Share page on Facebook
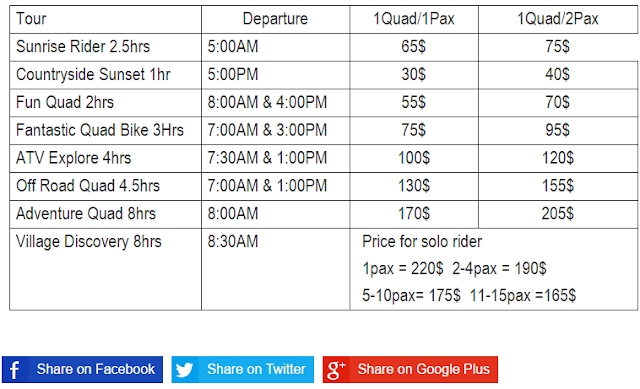Image resolution: width=640 pixels, height=389 pixels. coord(82,369)
